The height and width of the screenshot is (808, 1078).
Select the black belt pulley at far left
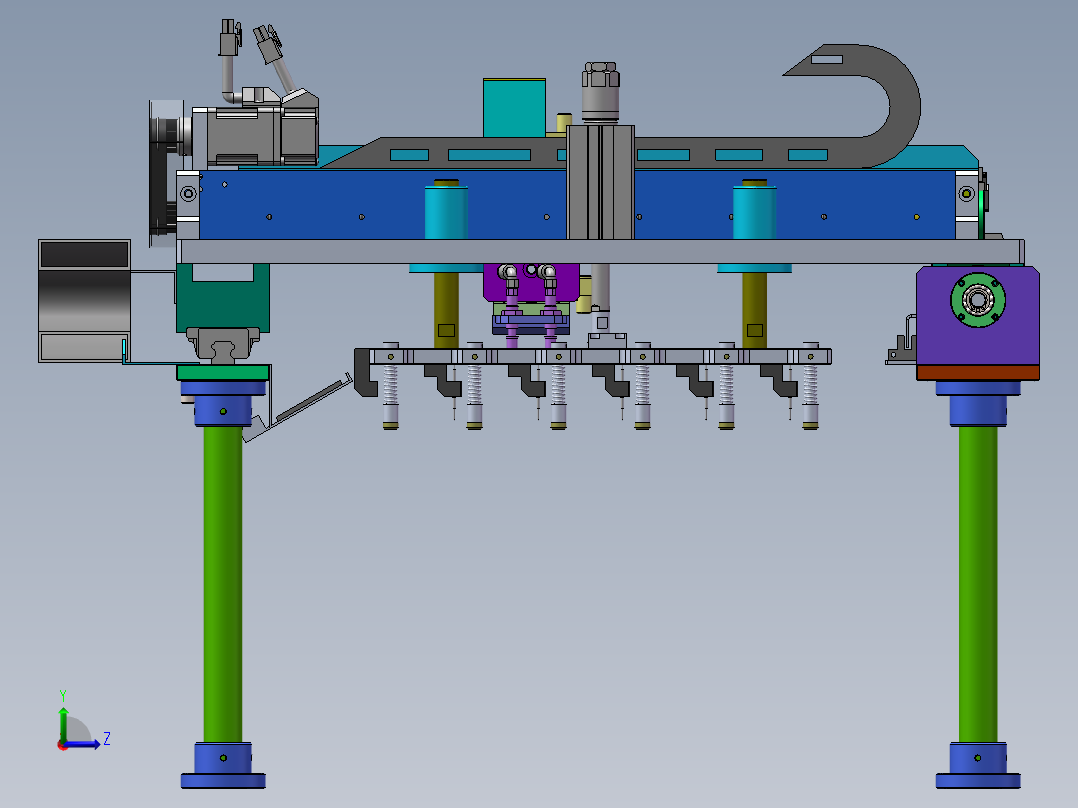(164, 175)
